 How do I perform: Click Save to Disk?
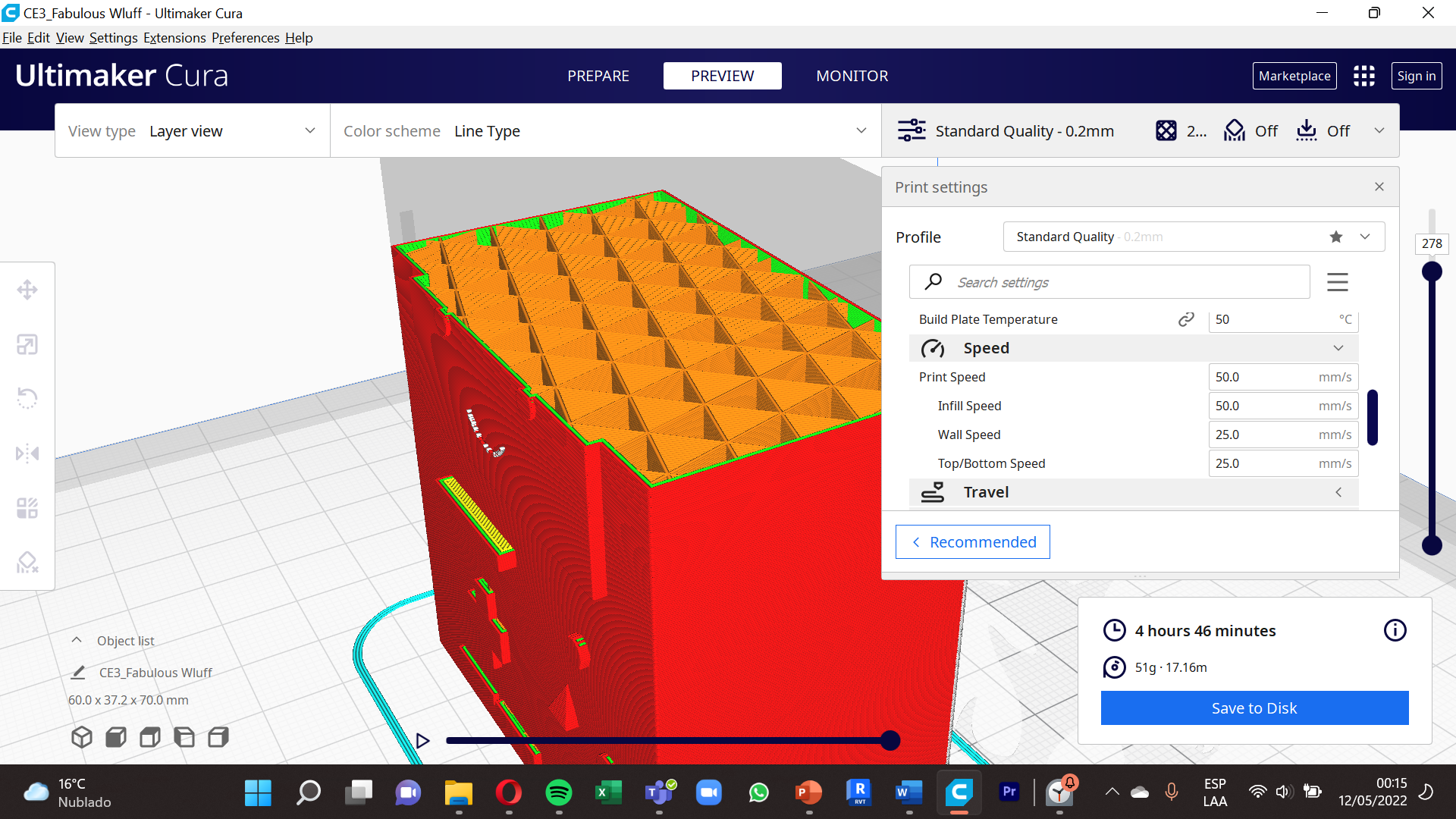[x=1254, y=708]
